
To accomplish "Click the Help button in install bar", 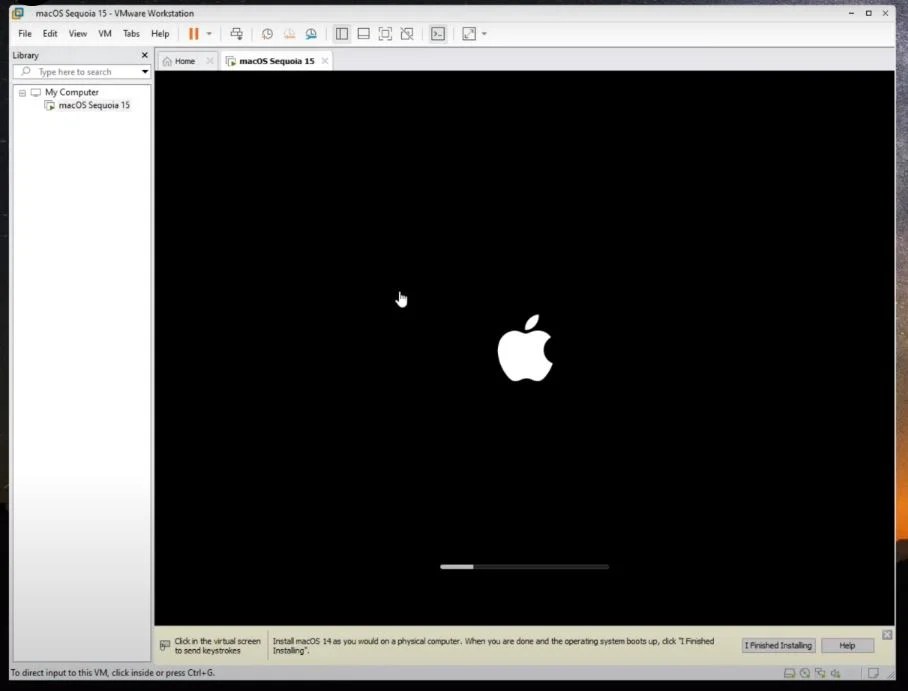I will 847,645.
